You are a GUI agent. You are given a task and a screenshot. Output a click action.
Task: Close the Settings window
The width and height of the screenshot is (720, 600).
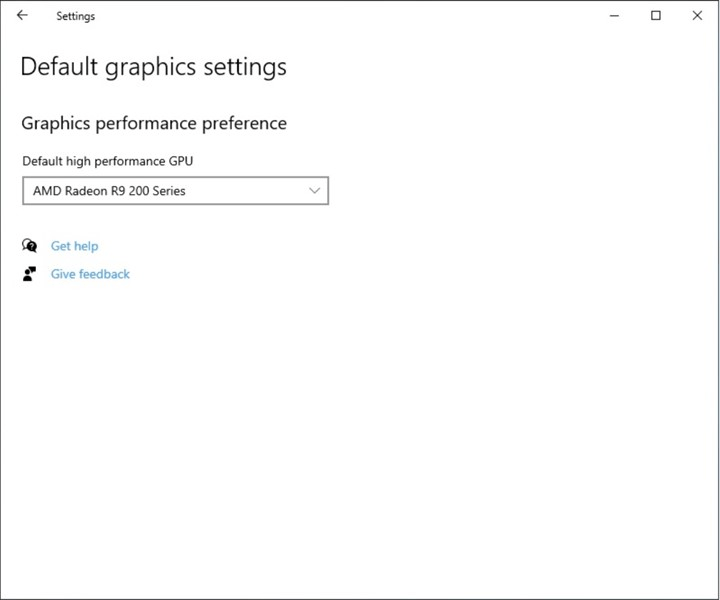(x=697, y=16)
